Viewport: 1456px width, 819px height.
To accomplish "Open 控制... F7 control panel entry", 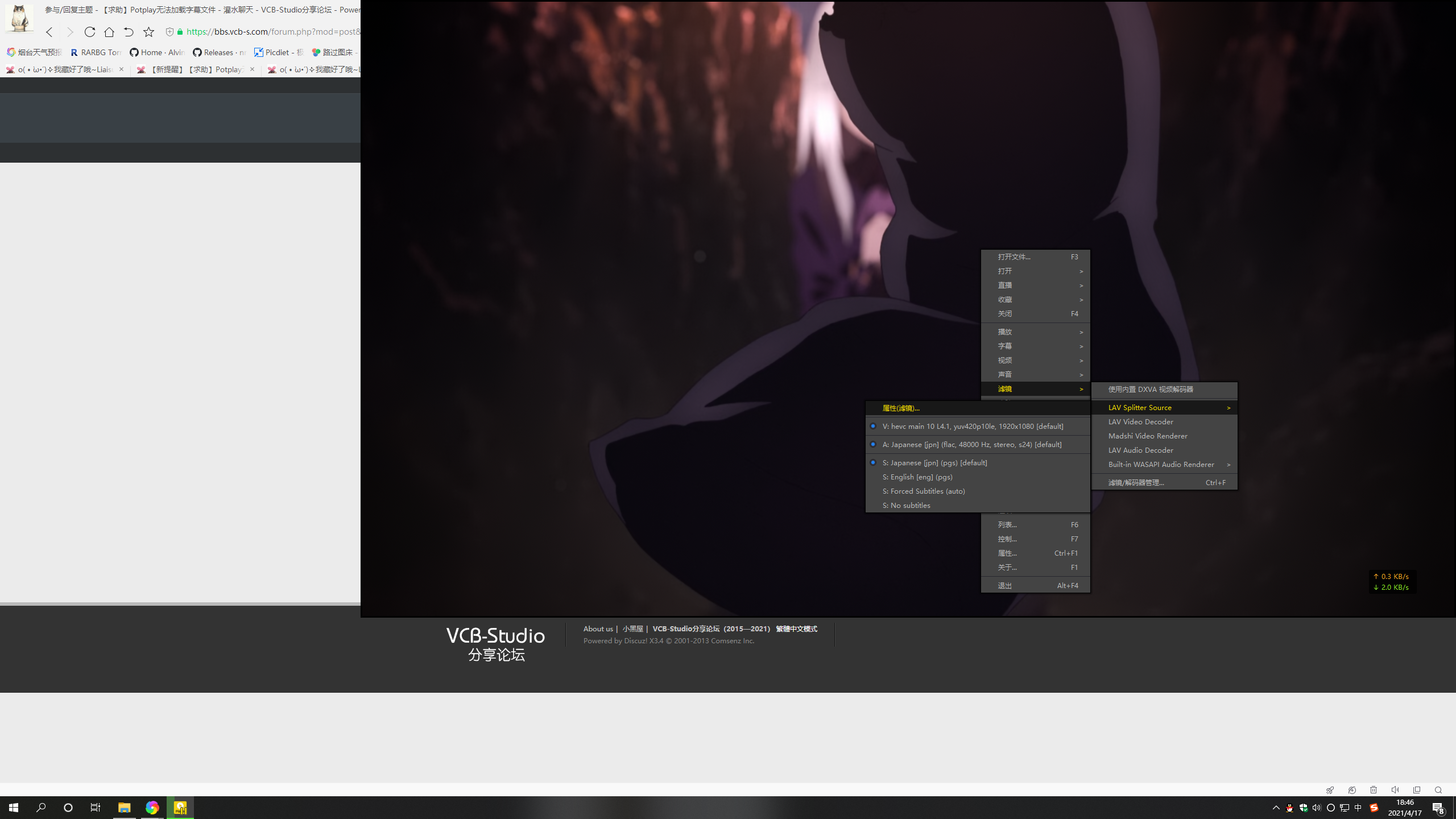I will 1035,539.
